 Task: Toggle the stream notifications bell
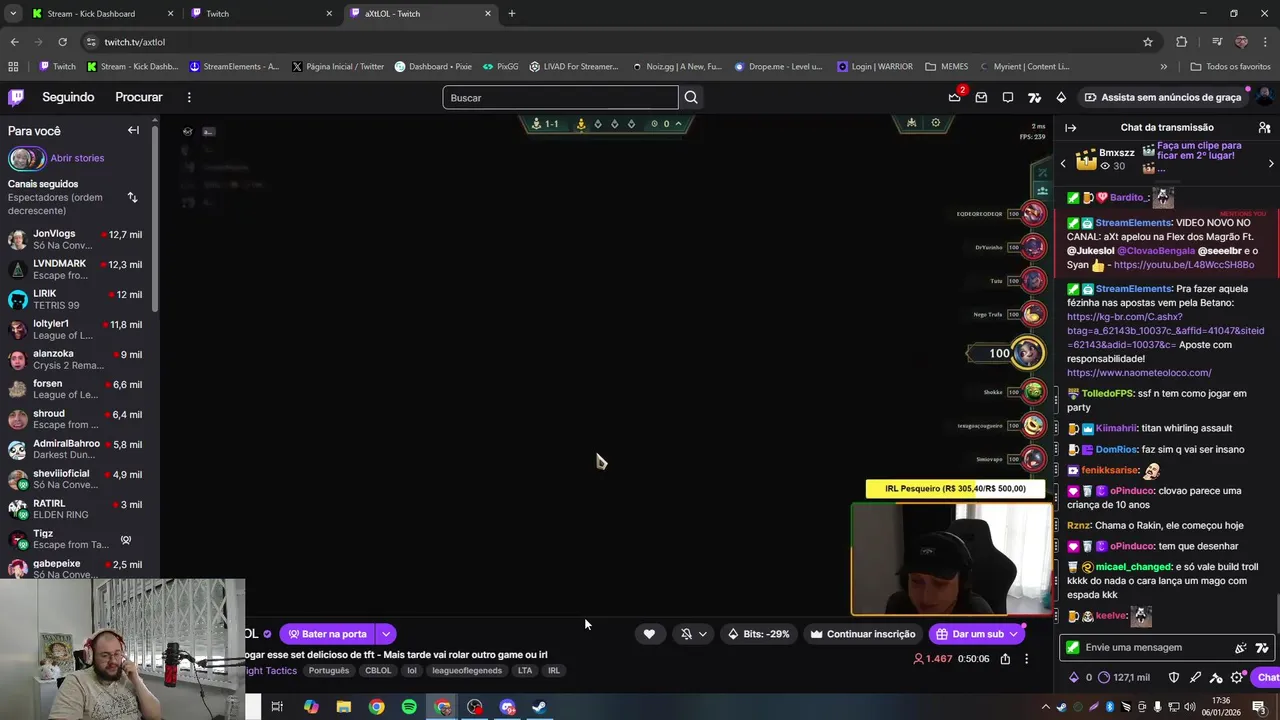pyautogui.click(x=686, y=634)
